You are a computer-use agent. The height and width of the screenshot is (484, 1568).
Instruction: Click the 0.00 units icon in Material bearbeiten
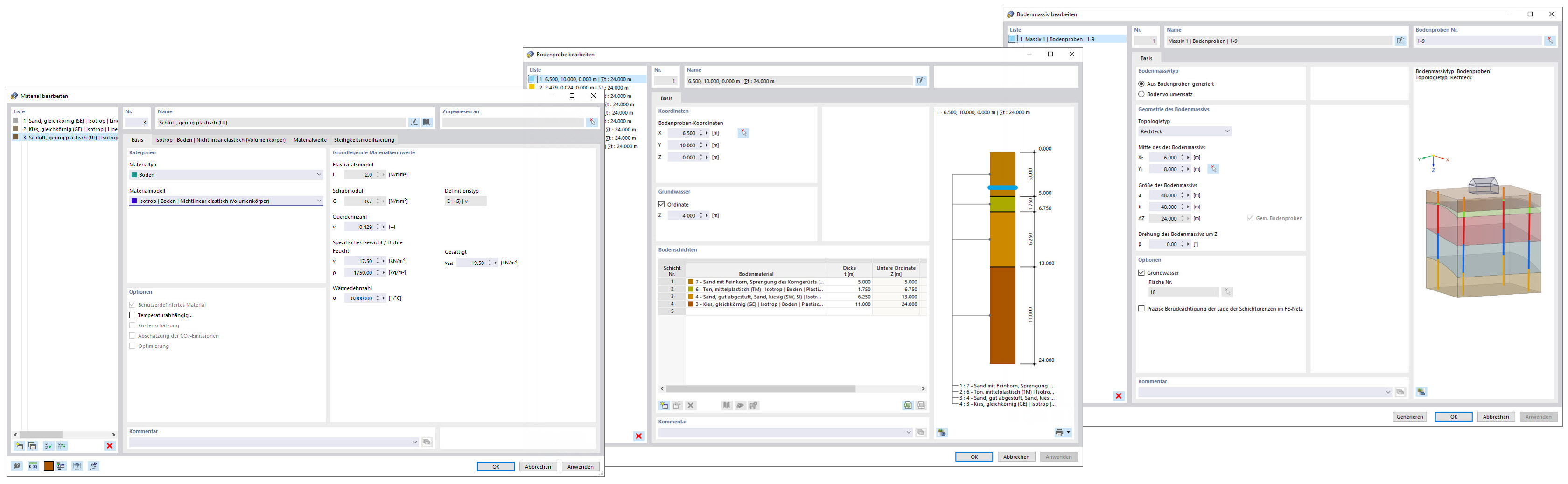(x=33, y=466)
